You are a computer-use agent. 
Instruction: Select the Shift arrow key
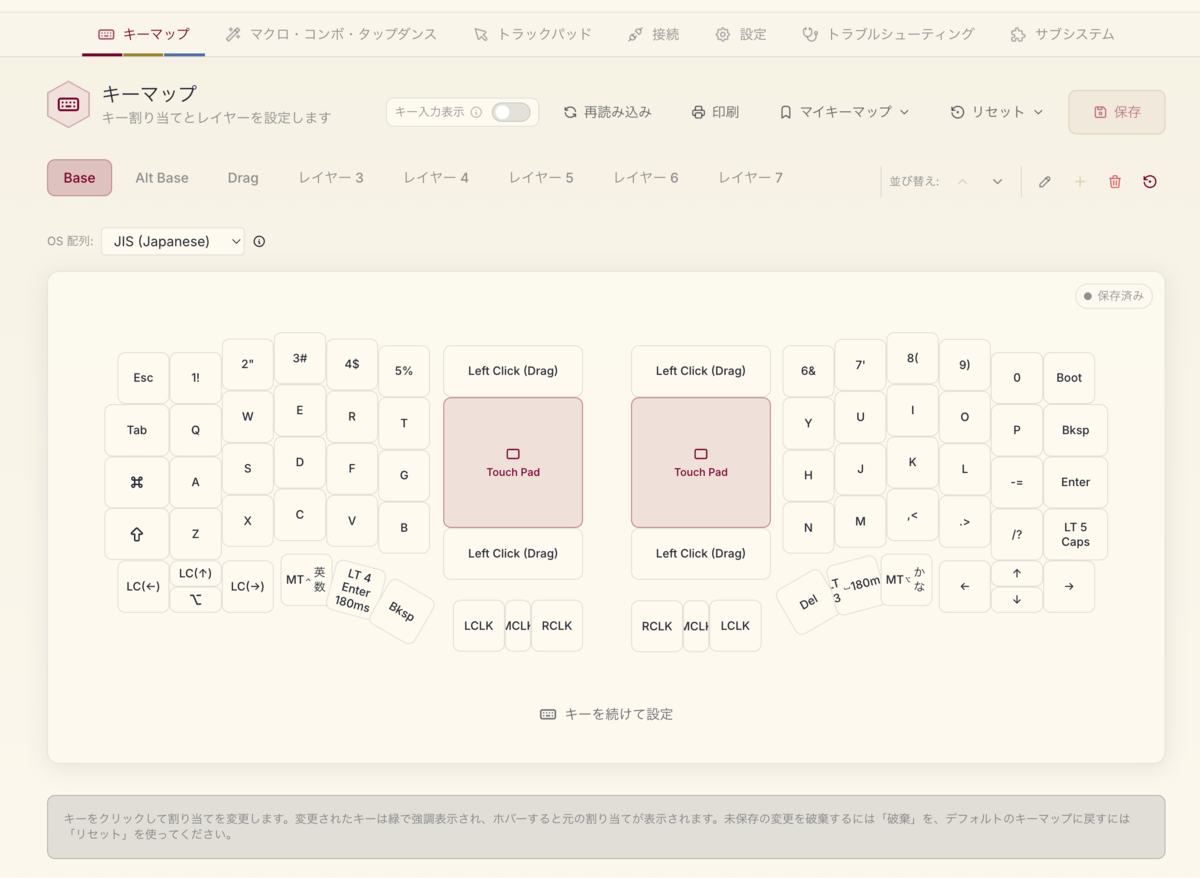(137, 534)
